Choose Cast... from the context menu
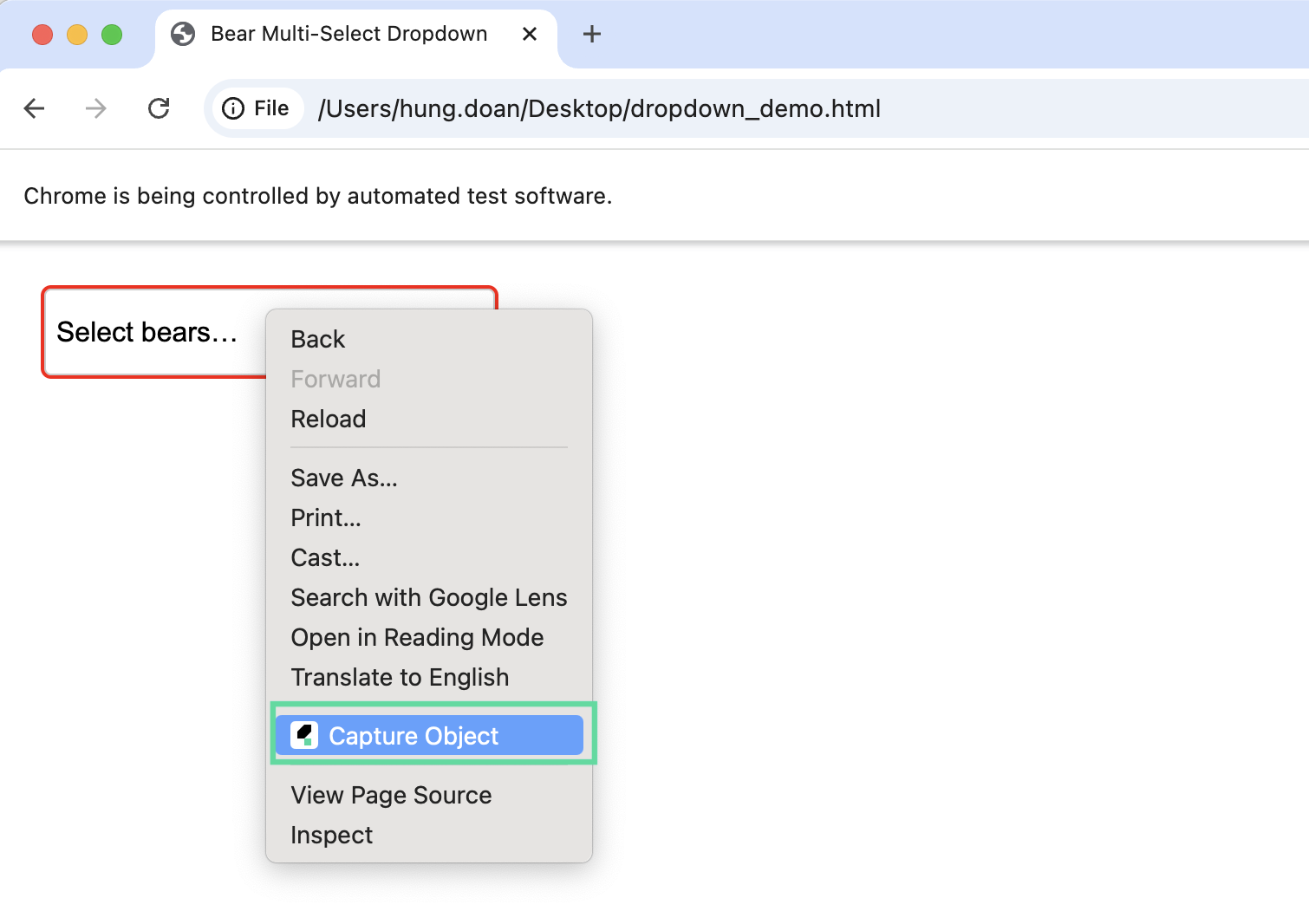 (325, 557)
